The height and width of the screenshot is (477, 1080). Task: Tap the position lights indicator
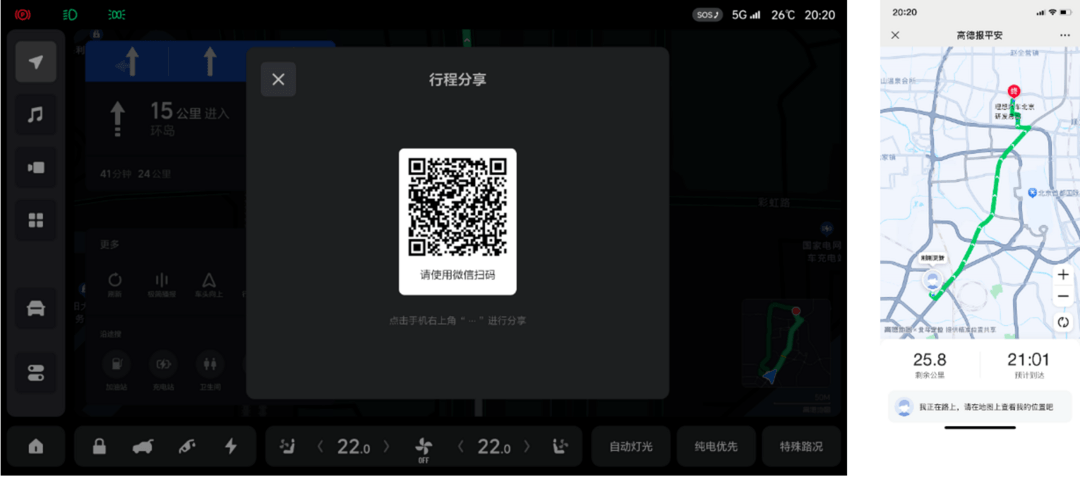tap(116, 14)
